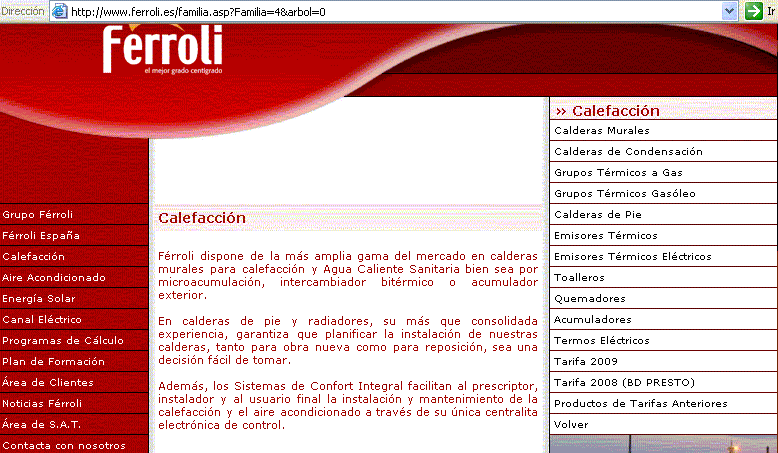The height and width of the screenshot is (453, 778).
Task: Click the paragraph starting 'Además, los Sistemas'
Action: (x=348, y=405)
